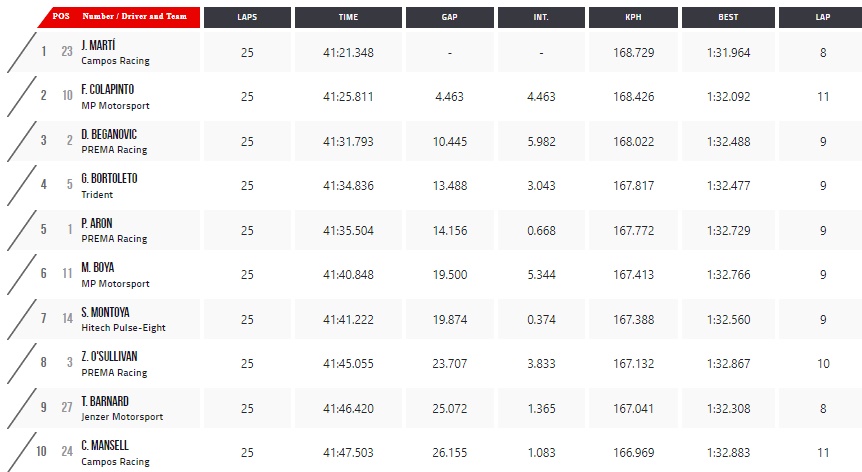Select T. Barnard driver name
Screen dimensions: 862x472
click(105, 401)
